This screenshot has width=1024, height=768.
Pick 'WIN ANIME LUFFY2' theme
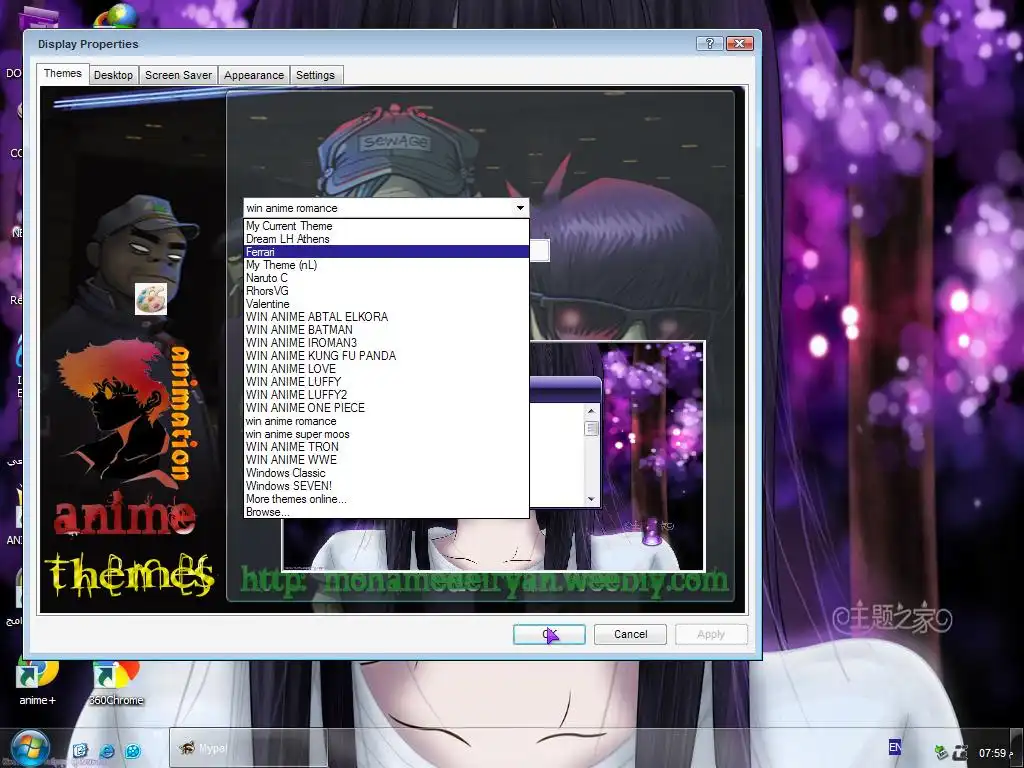click(386, 395)
